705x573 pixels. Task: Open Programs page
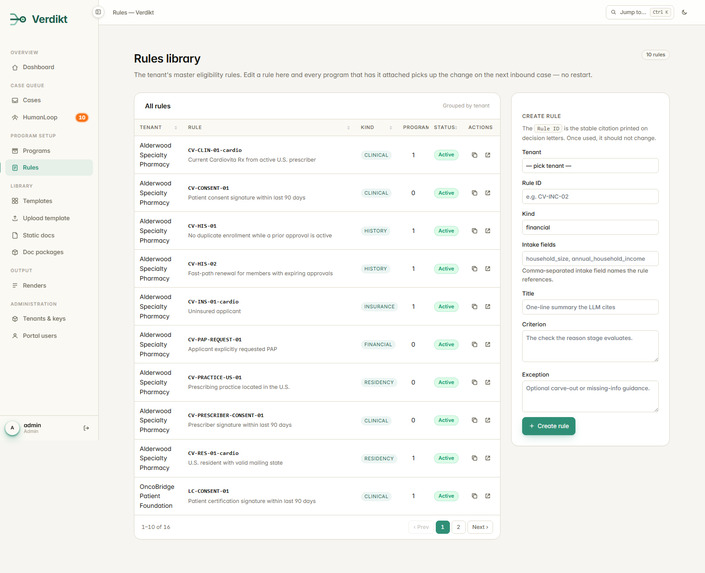coord(49,151)
